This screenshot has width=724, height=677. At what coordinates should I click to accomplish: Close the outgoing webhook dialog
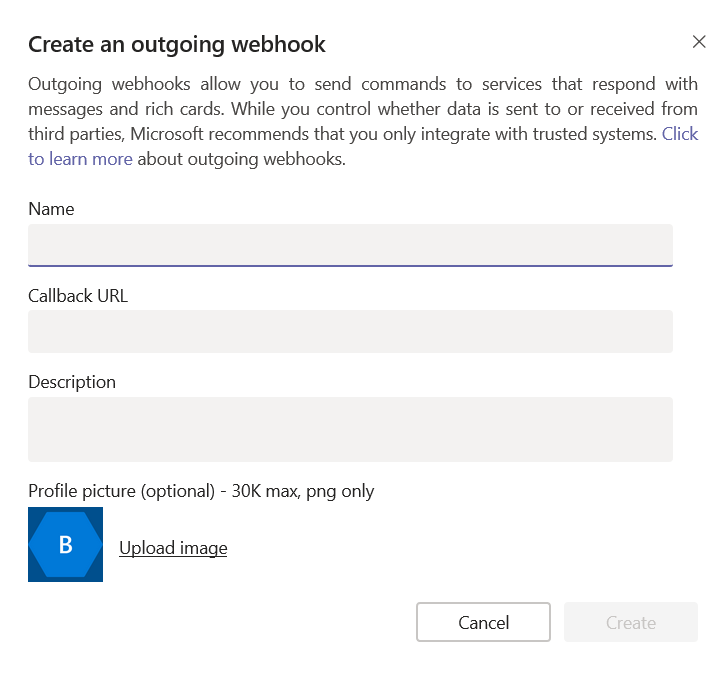(699, 41)
